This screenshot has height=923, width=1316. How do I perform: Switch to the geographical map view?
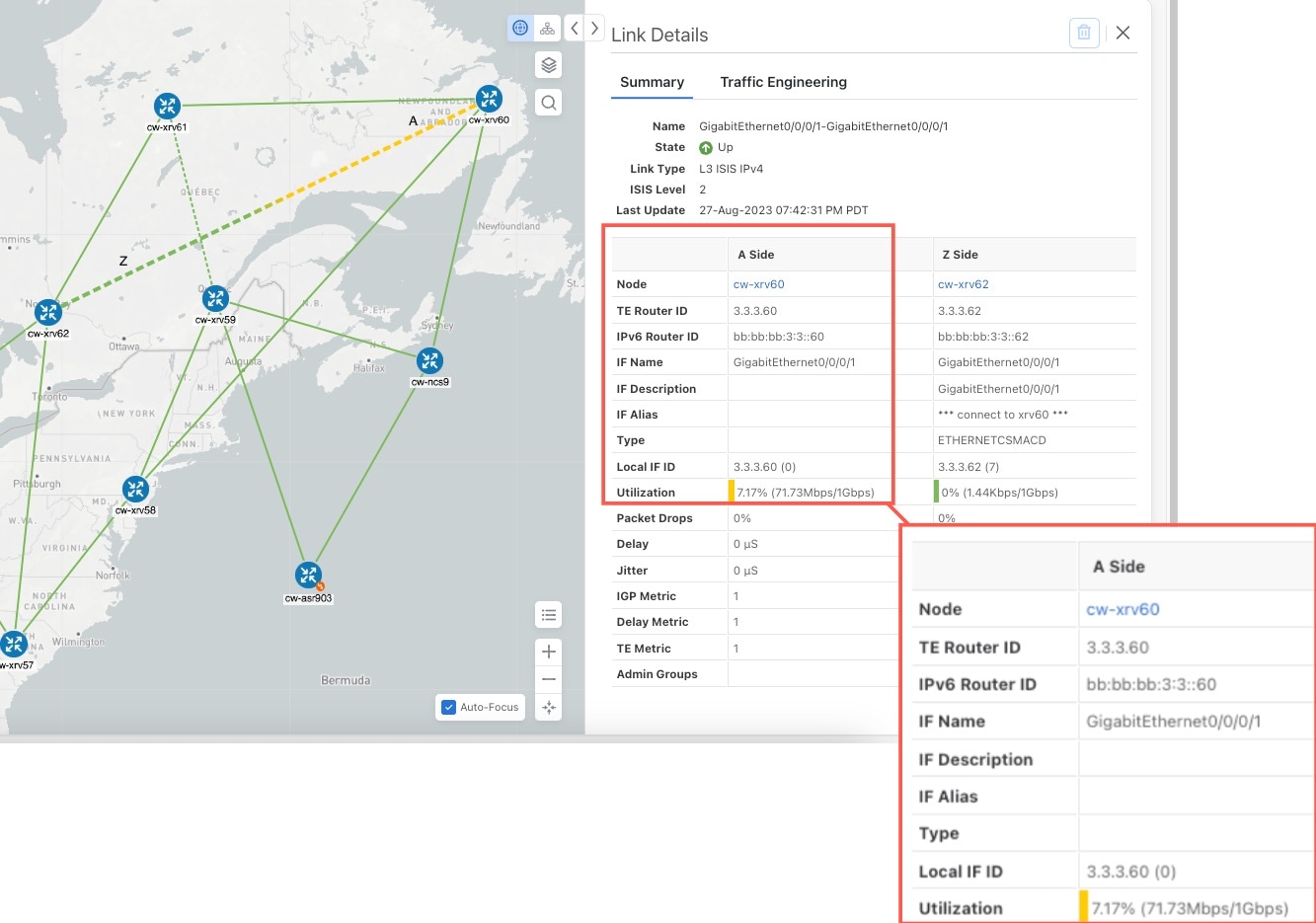pyautogui.click(x=520, y=28)
